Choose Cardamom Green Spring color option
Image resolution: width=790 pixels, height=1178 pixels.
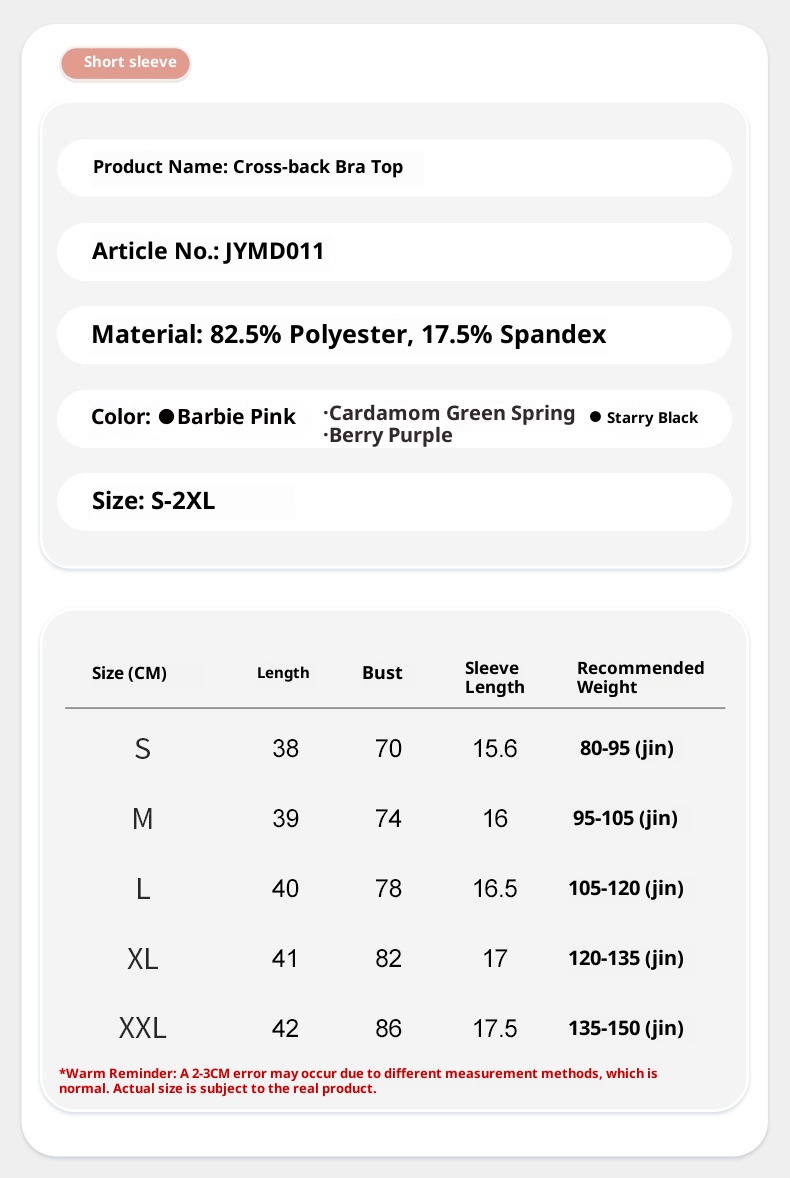click(451, 413)
